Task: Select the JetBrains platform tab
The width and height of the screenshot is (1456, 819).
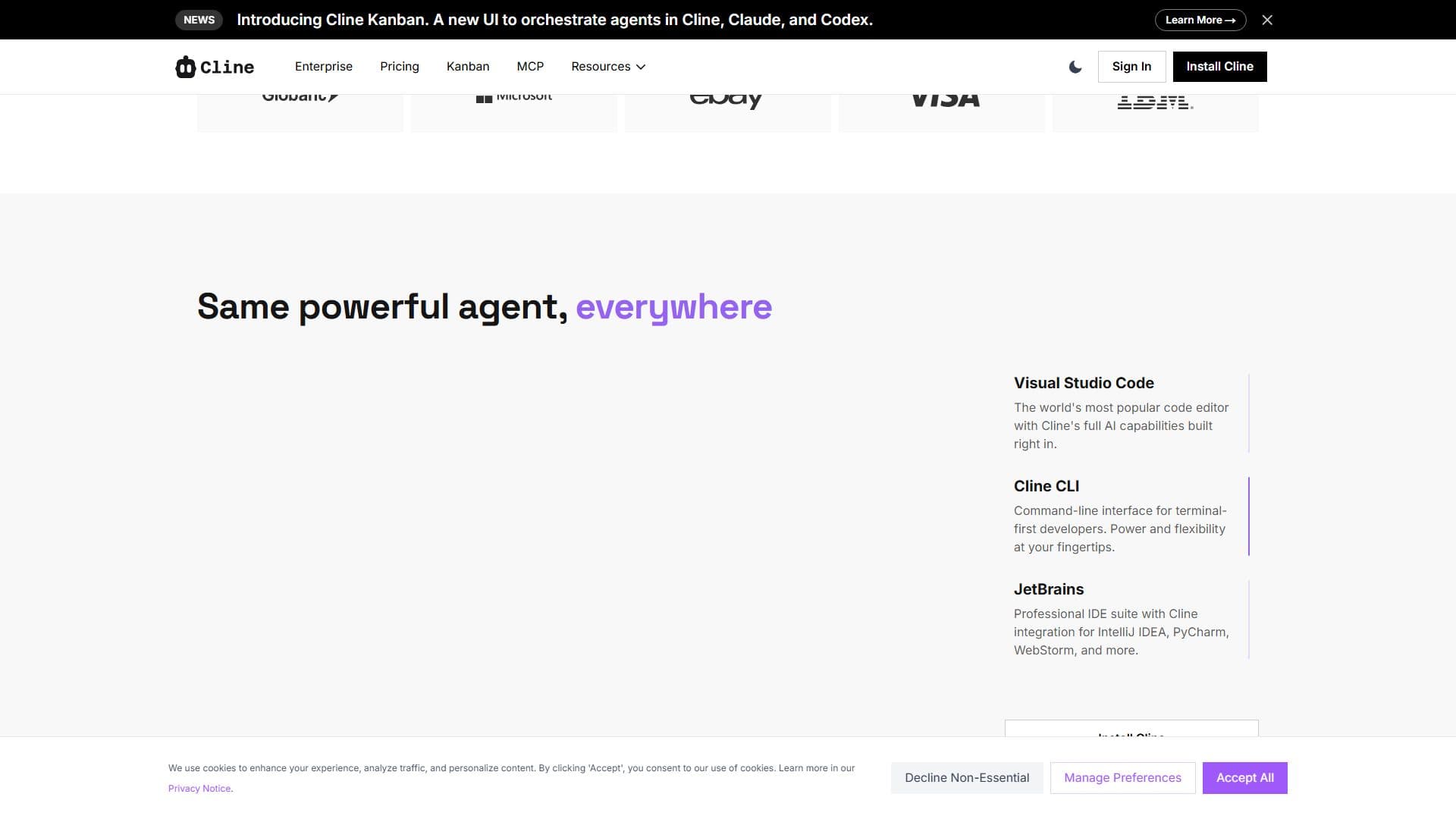Action: pyautogui.click(x=1131, y=620)
